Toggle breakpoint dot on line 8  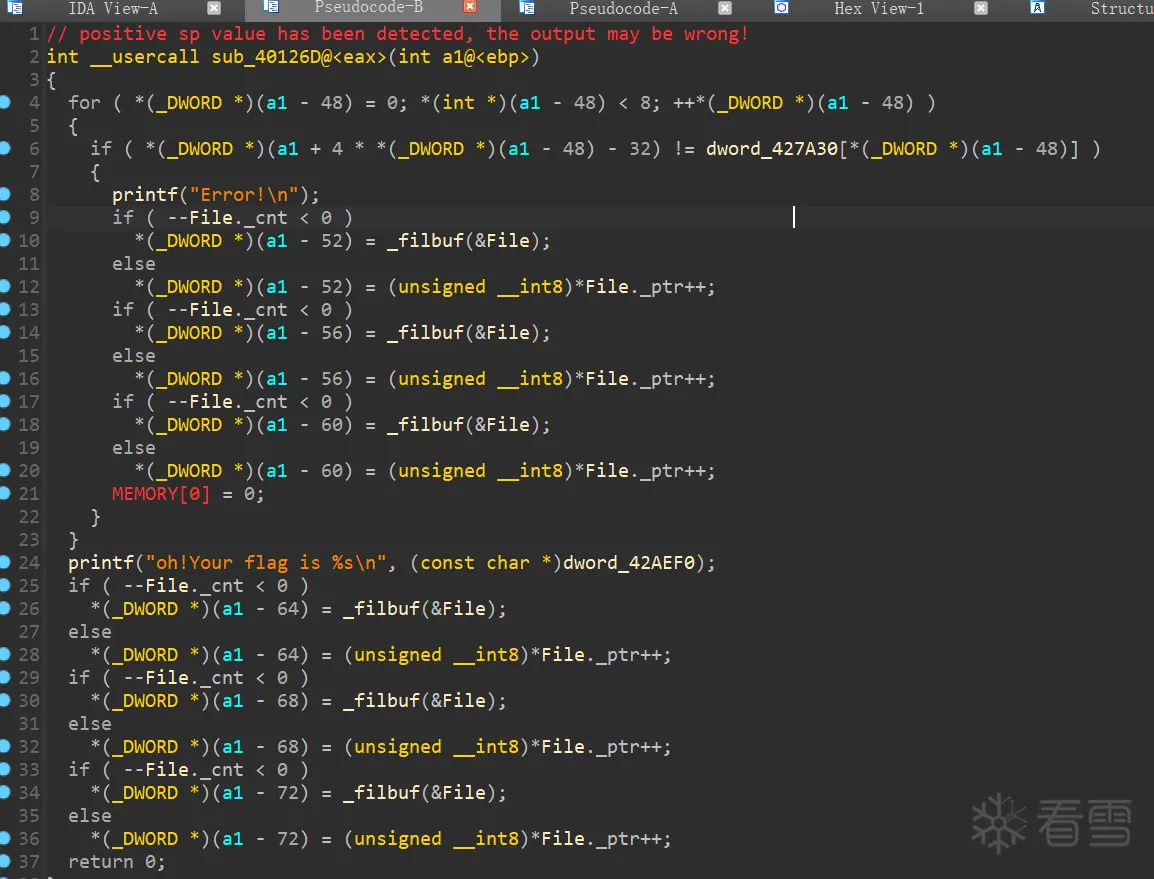[x=4, y=194]
